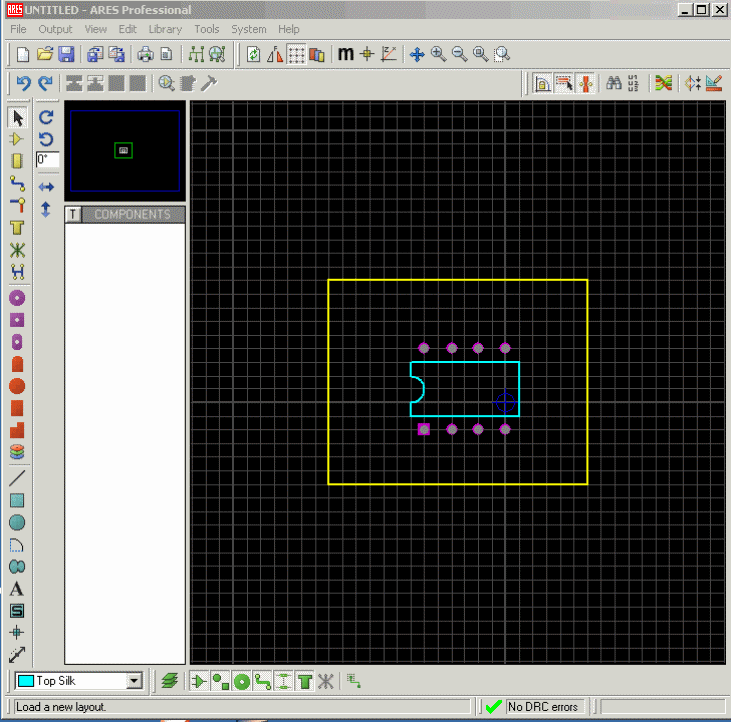The image size is (731, 723).
Task: Choose the Track placement tool
Action: pyautogui.click(x=17, y=184)
